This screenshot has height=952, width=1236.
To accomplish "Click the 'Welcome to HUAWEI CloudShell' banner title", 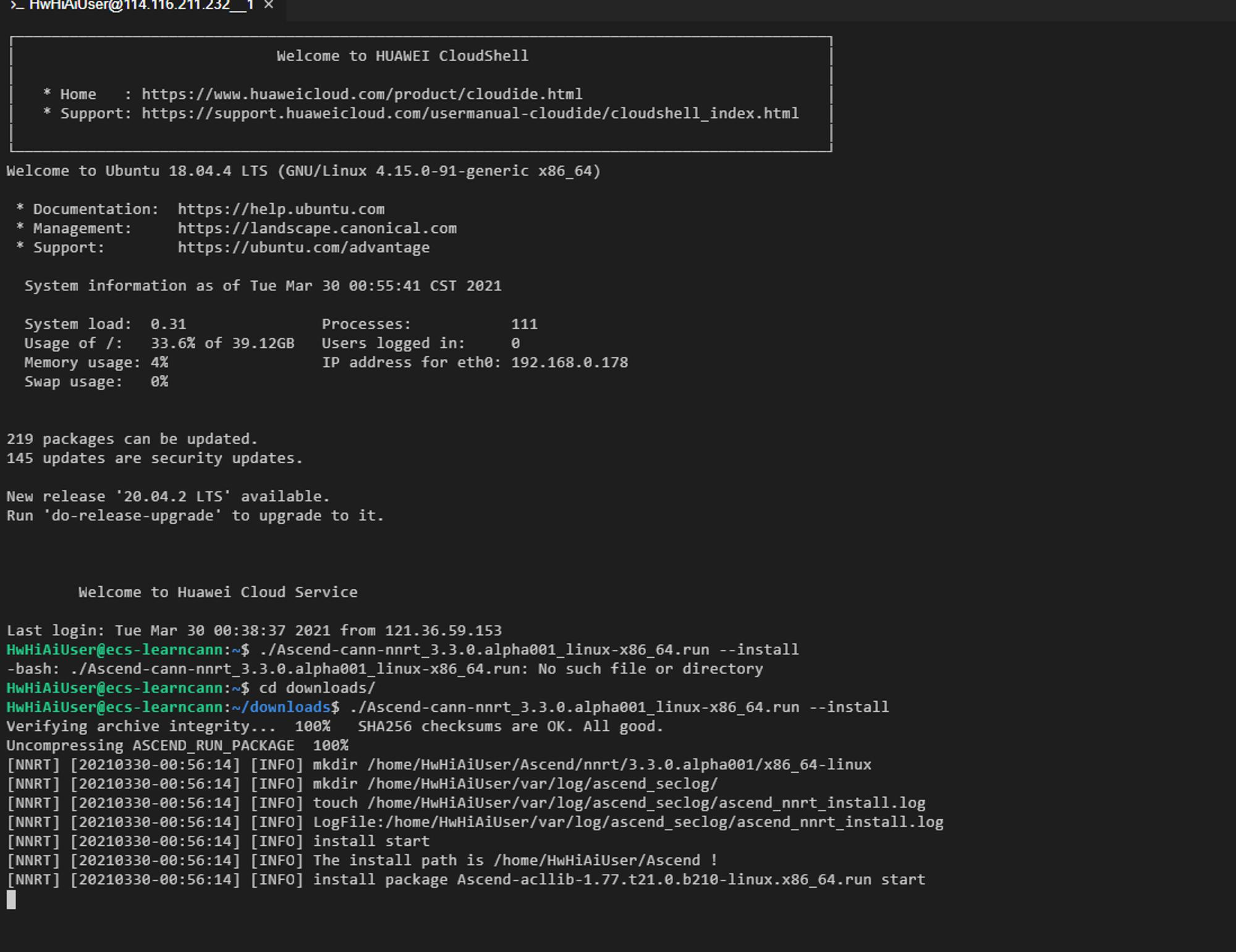I will (402, 56).
